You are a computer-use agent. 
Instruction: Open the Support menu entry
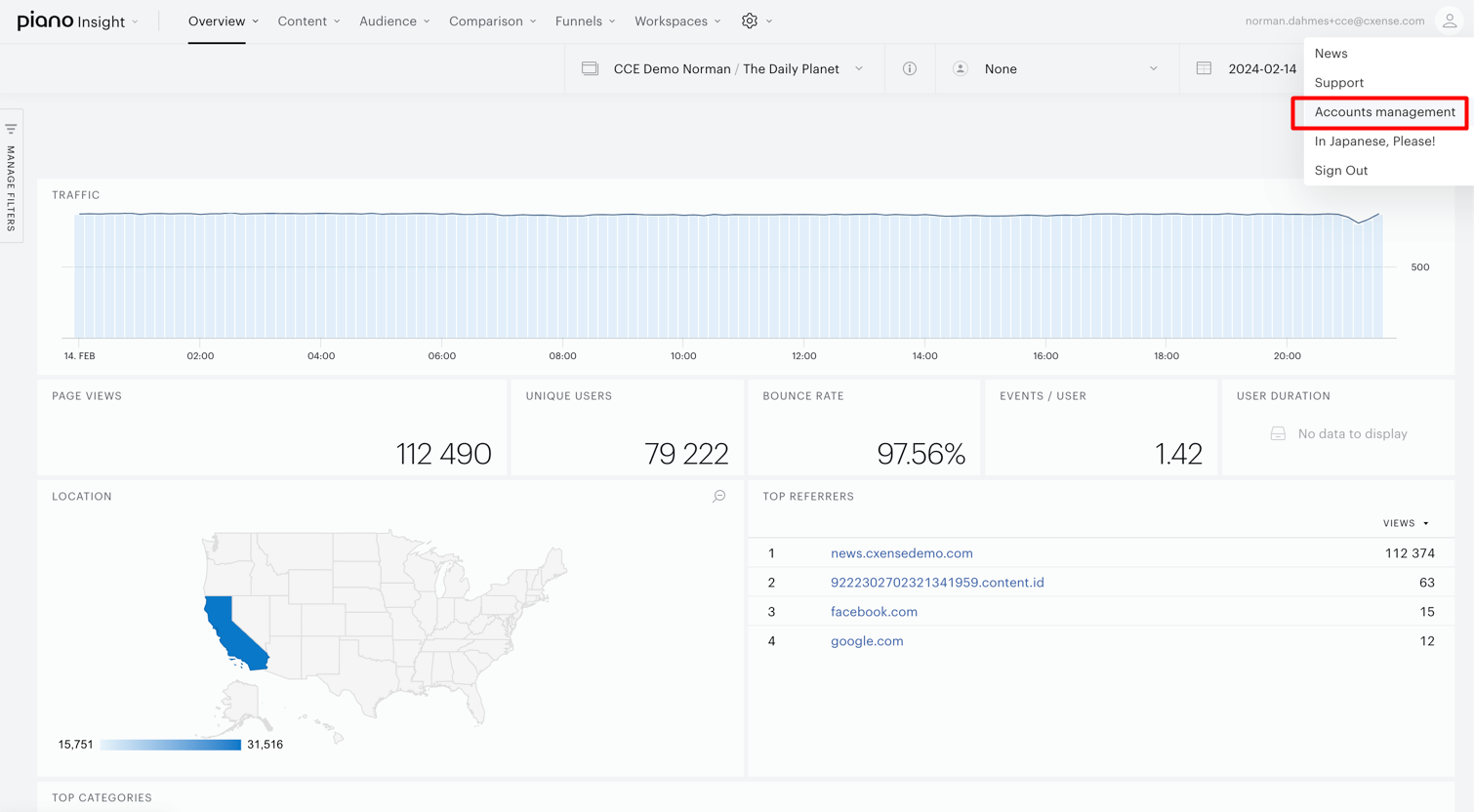(x=1338, y=83)
